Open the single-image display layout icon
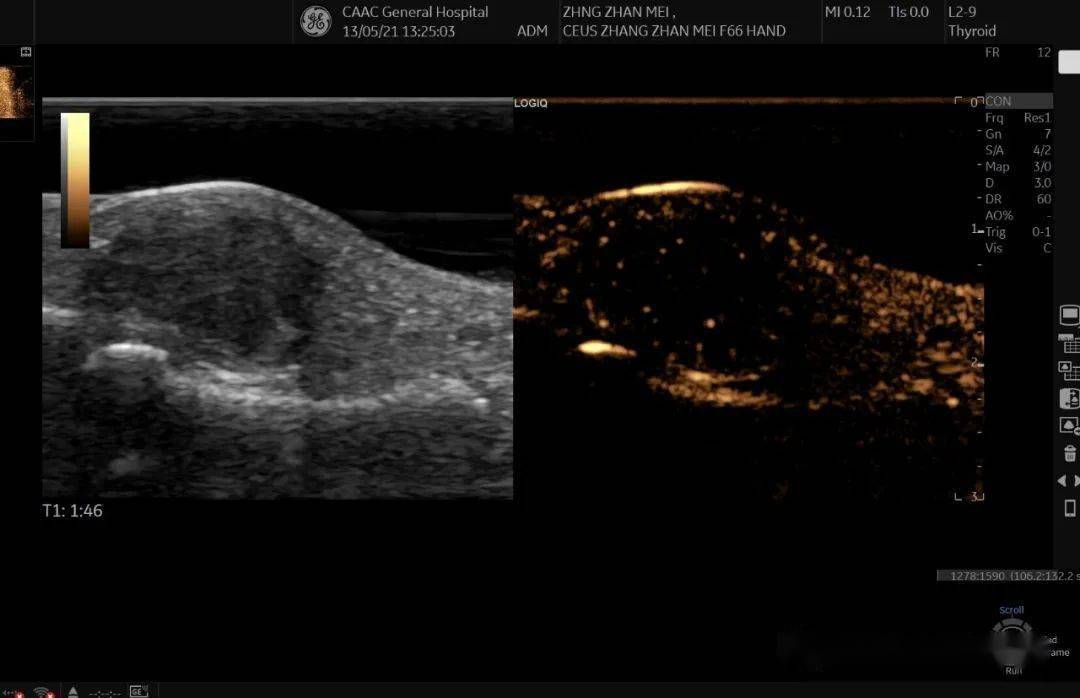 (1070, 316)
